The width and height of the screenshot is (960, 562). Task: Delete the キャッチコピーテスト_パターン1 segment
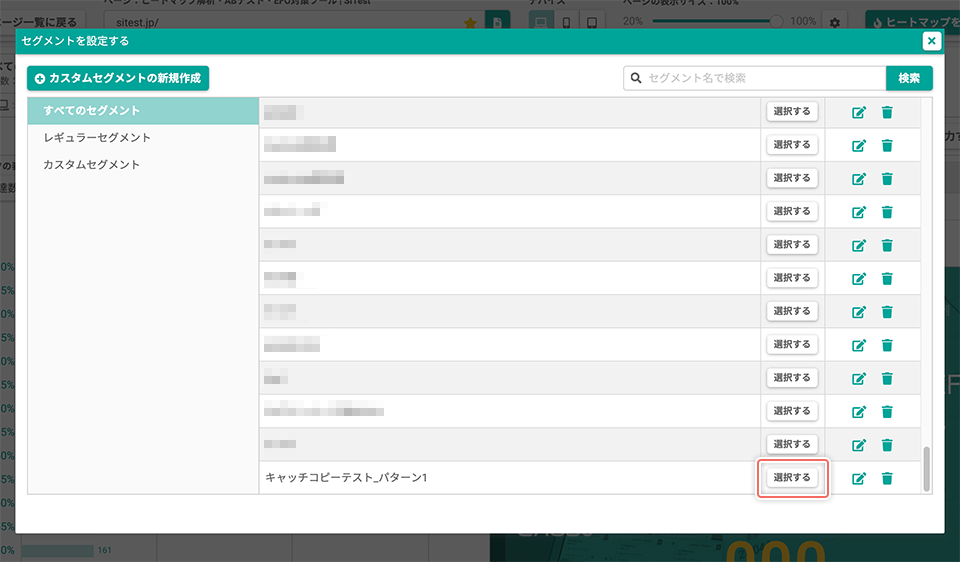(x=887, y=478)
